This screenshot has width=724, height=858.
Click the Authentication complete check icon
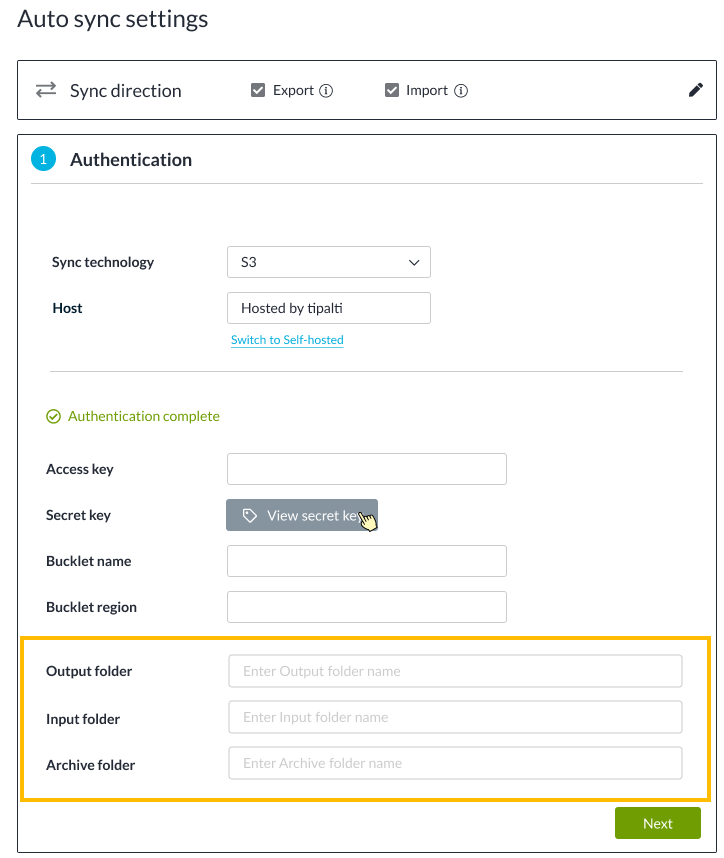click(53, 417)
